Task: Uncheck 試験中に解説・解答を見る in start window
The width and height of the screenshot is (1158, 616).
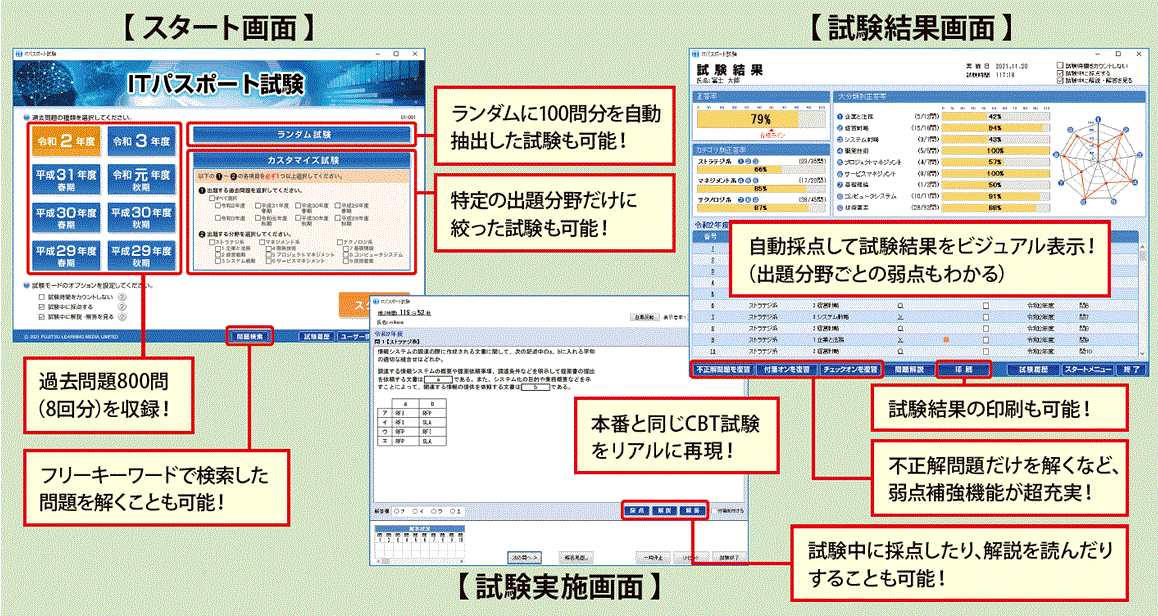Action: coord(41,316)
